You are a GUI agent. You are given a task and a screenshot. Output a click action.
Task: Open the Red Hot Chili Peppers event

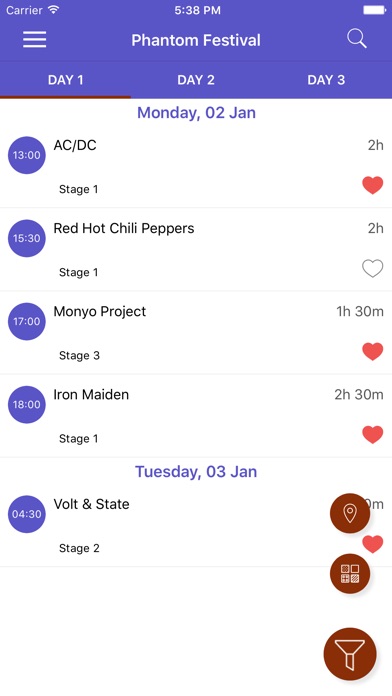(196, 249)
